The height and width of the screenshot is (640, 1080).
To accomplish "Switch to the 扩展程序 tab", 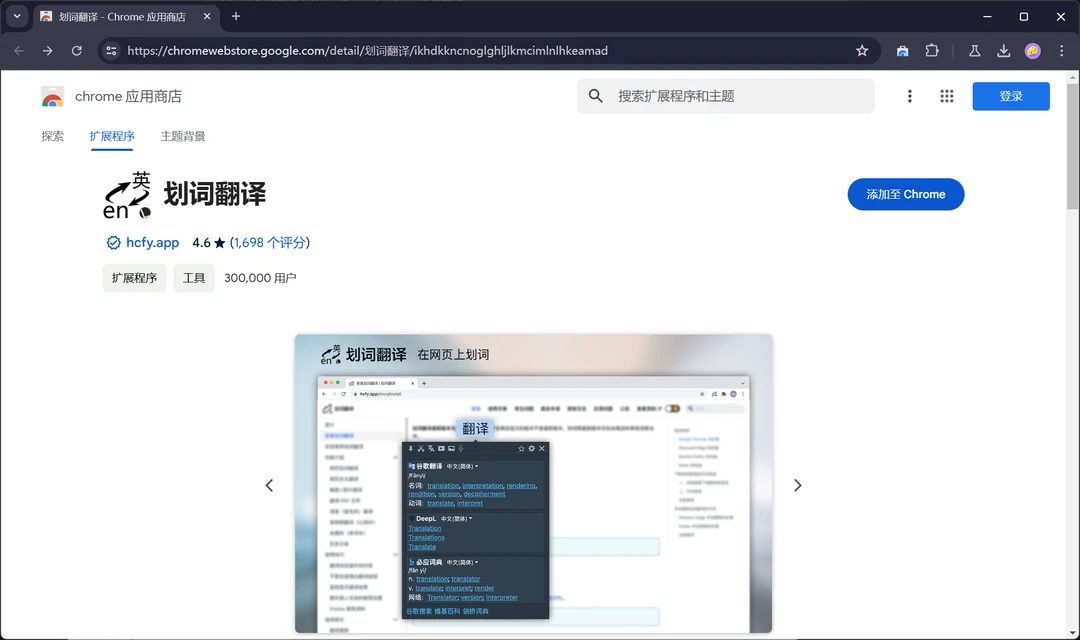I will click(x=112, y=136).
